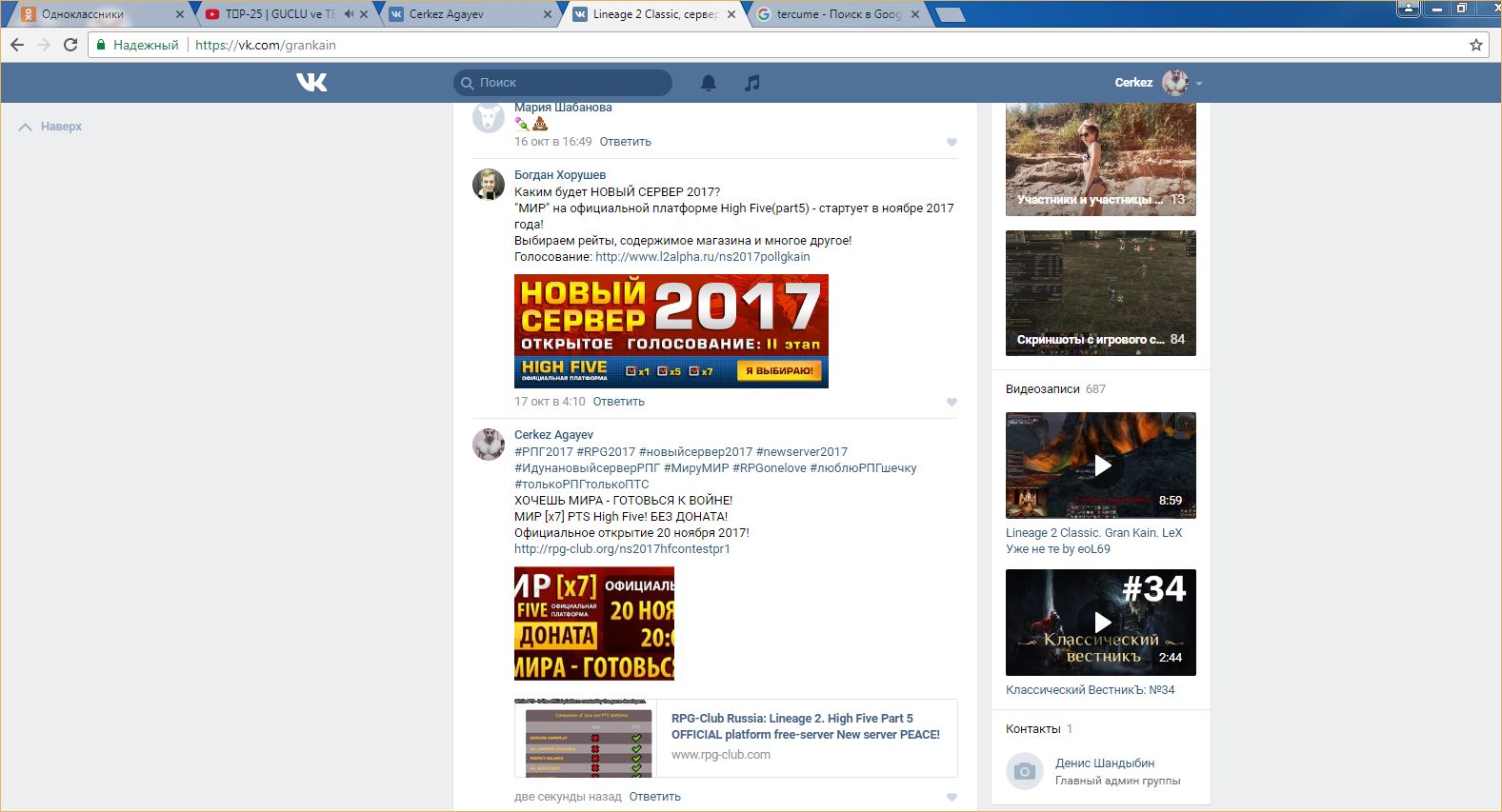Open the notifications bell
Image resolution: width=1502 pixels, height=812 pixels.
coord(709,83)
